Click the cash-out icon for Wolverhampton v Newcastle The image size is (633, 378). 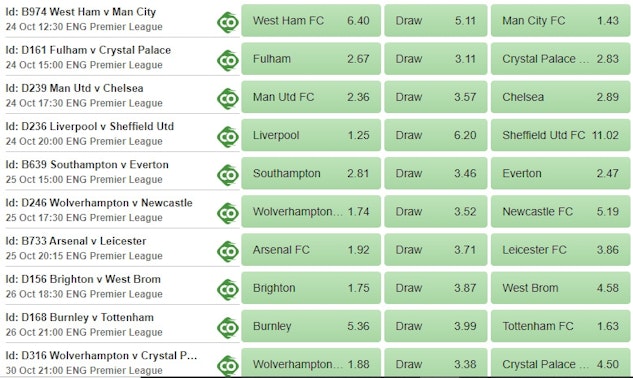(228, 213)
